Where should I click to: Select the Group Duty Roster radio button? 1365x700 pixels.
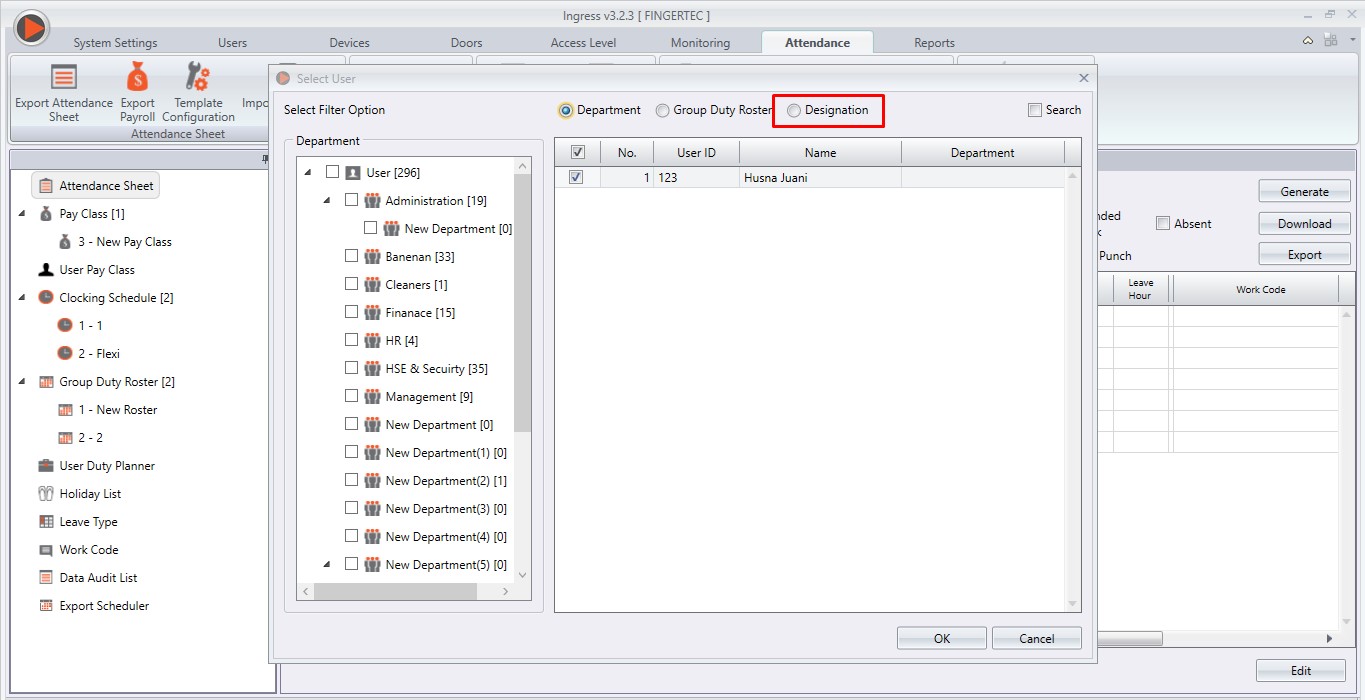coord(662,110)
